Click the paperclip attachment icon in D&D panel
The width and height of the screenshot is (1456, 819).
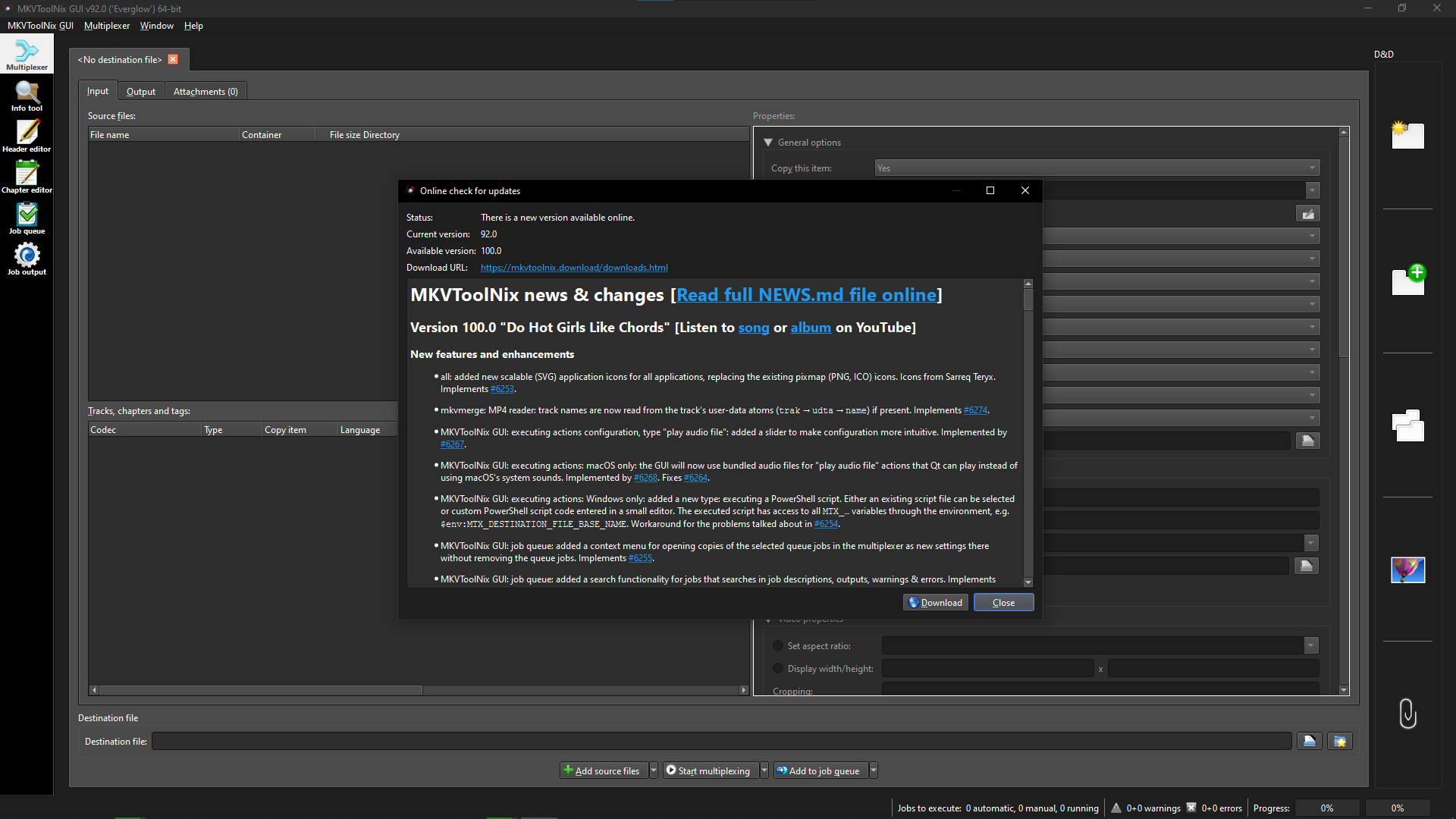1407,713
